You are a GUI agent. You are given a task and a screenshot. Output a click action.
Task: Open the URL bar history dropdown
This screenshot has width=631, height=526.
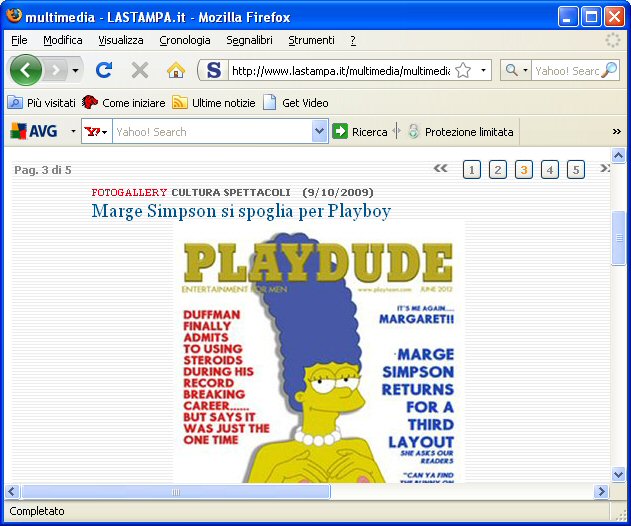(483, 71)
